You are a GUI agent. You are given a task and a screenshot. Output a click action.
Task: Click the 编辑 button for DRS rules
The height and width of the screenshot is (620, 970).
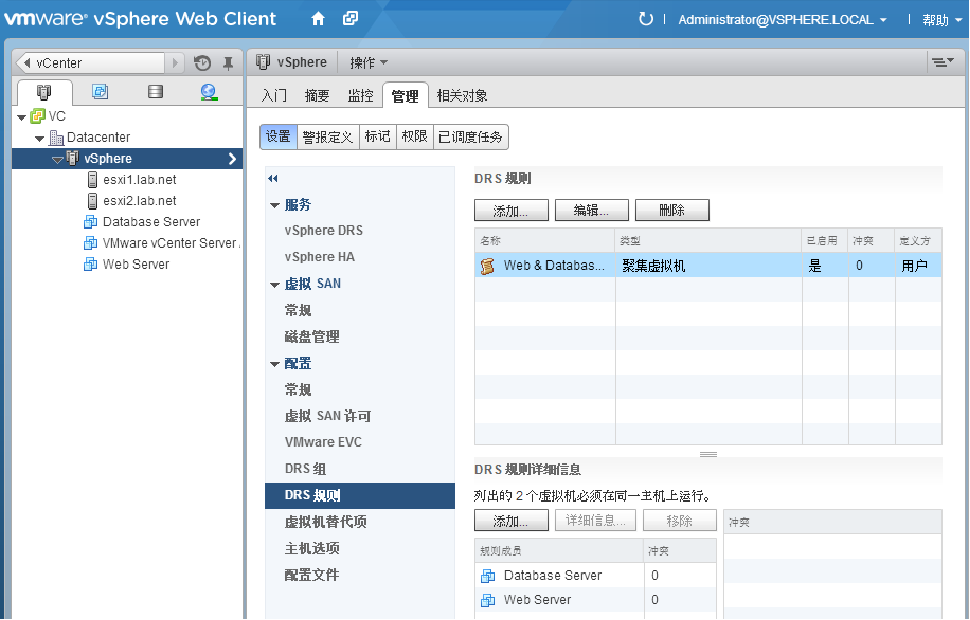591,210
